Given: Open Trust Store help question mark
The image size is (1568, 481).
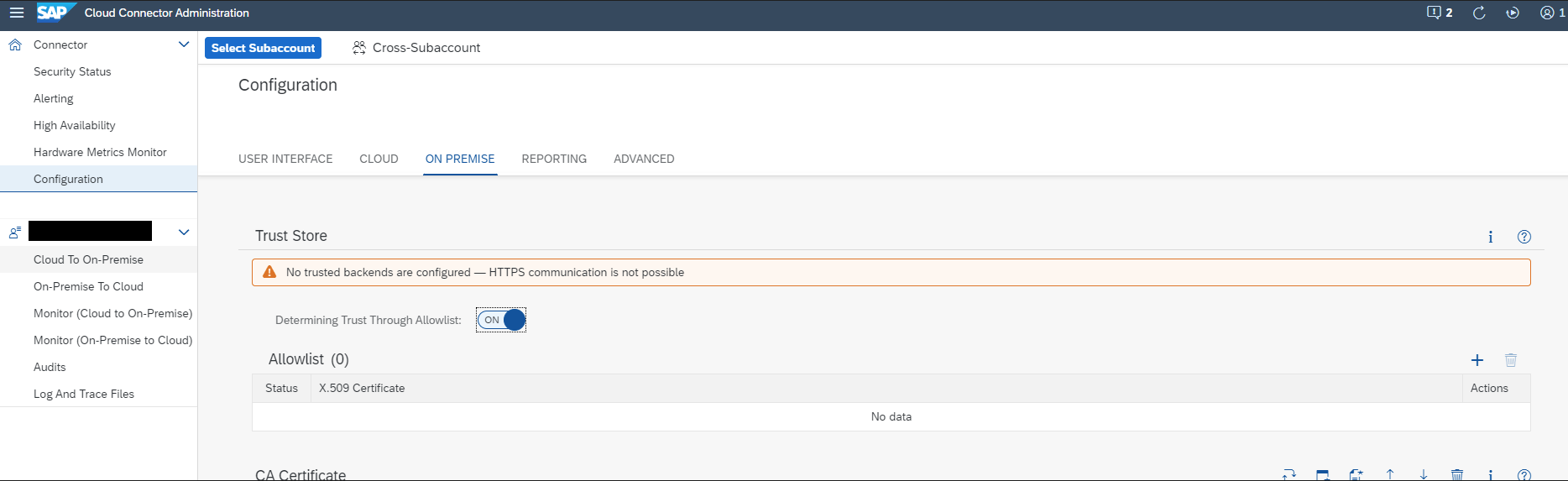Looking at the screenshot, I should (x=1524, y=237).
